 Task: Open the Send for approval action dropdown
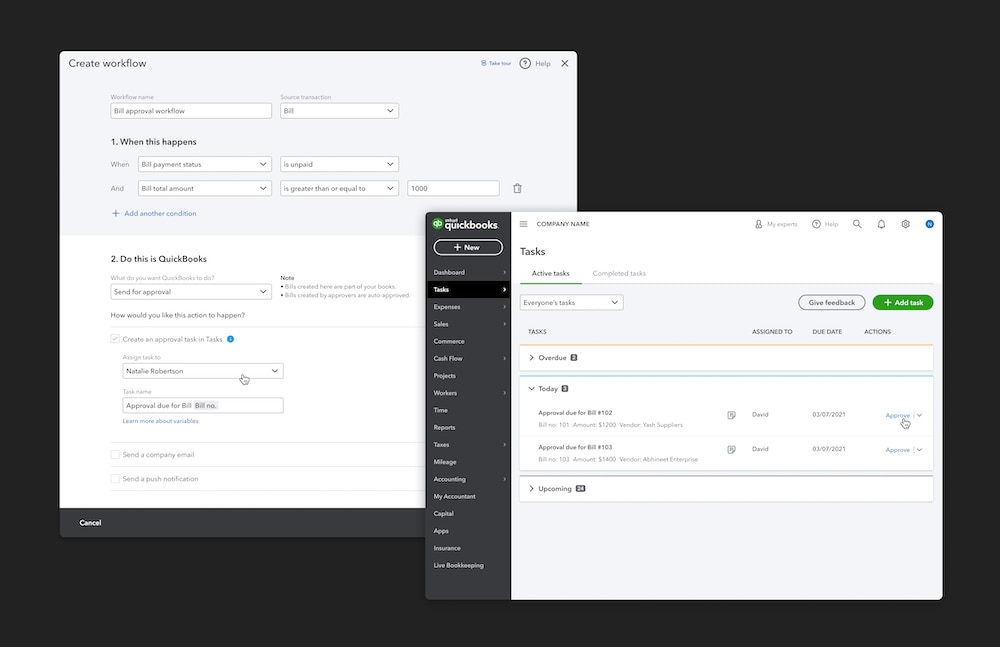pos(191,292)
